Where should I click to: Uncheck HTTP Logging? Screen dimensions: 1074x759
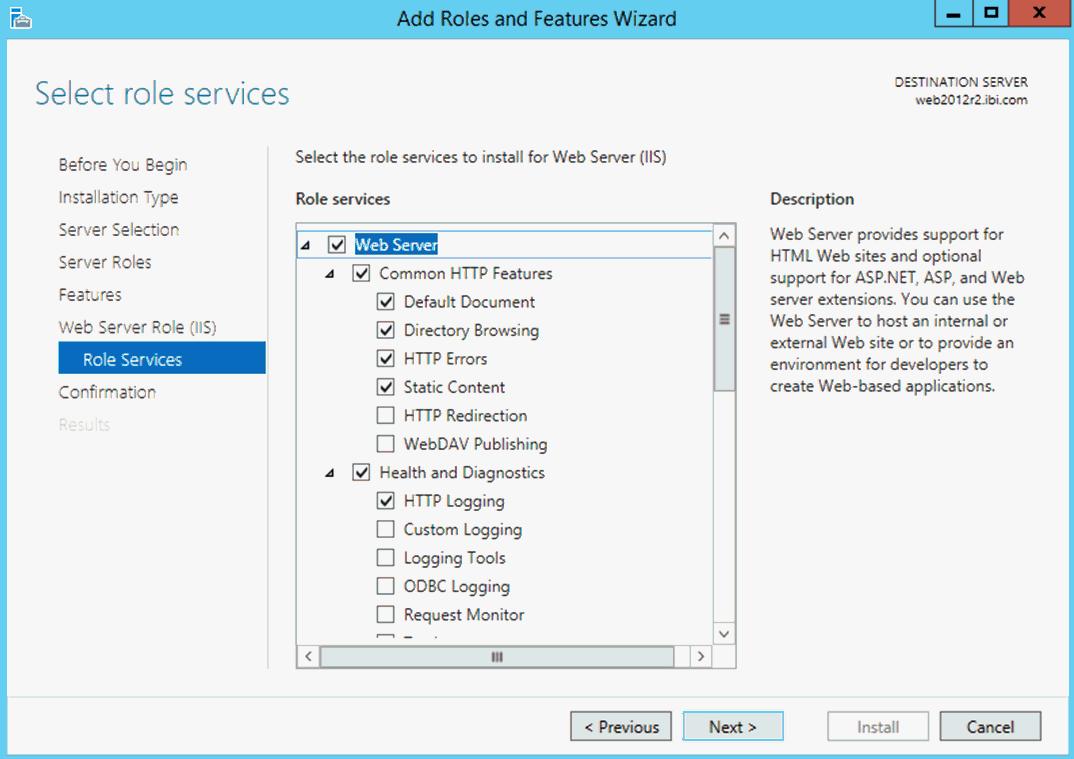pyautogui.click(x=386, y=501)
